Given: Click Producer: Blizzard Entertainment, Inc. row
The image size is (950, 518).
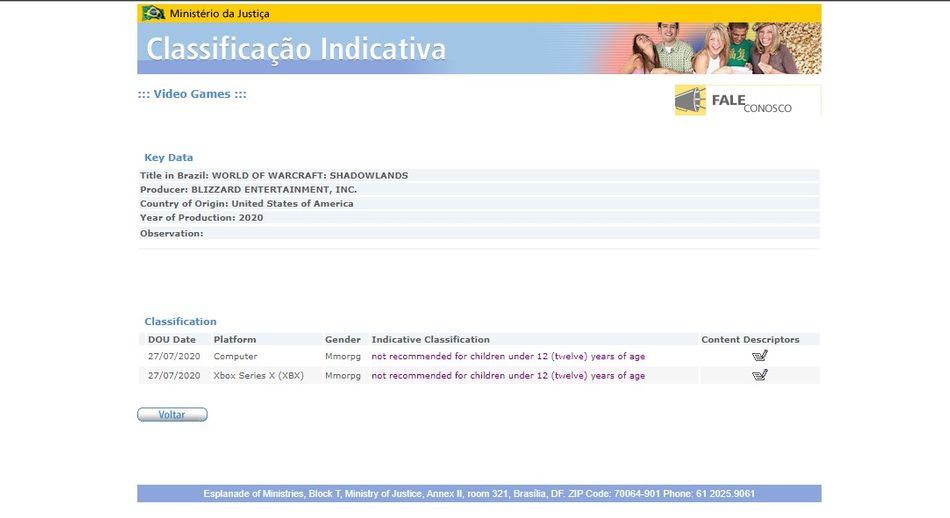Looking at the screenshot, I should point(479,189).
